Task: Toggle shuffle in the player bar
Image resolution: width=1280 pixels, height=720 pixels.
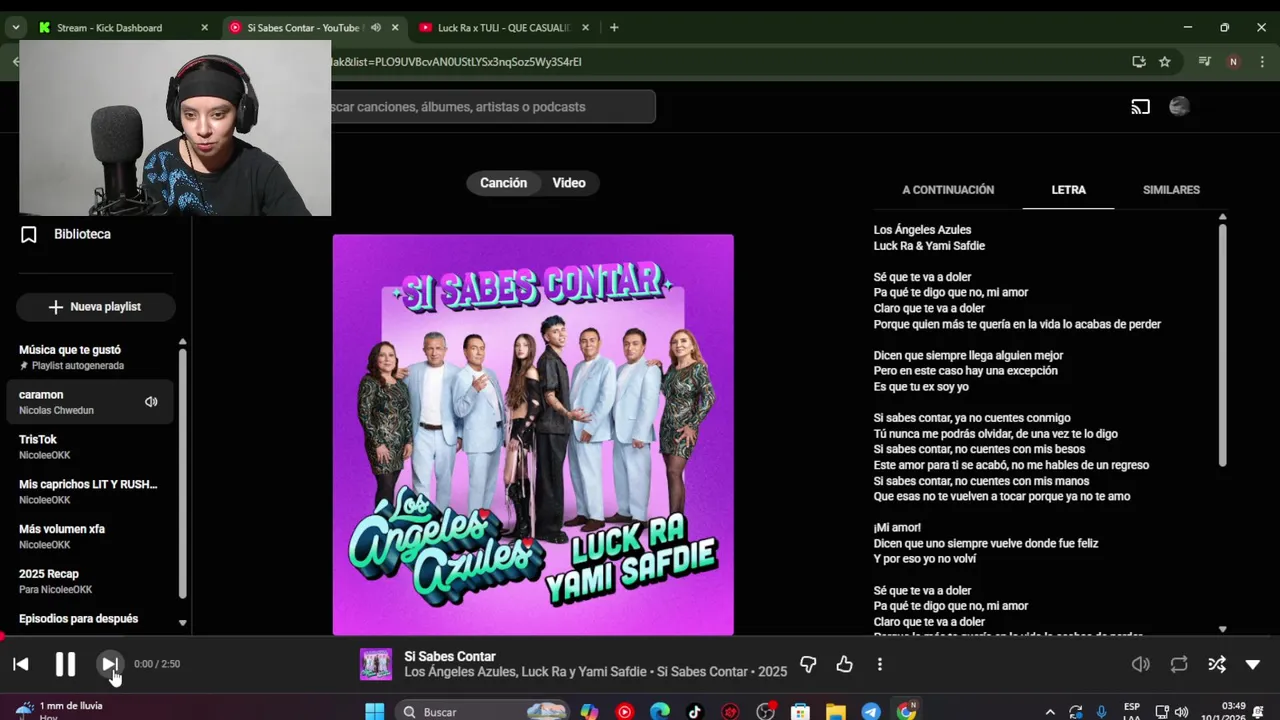Action: [1217, 664]
